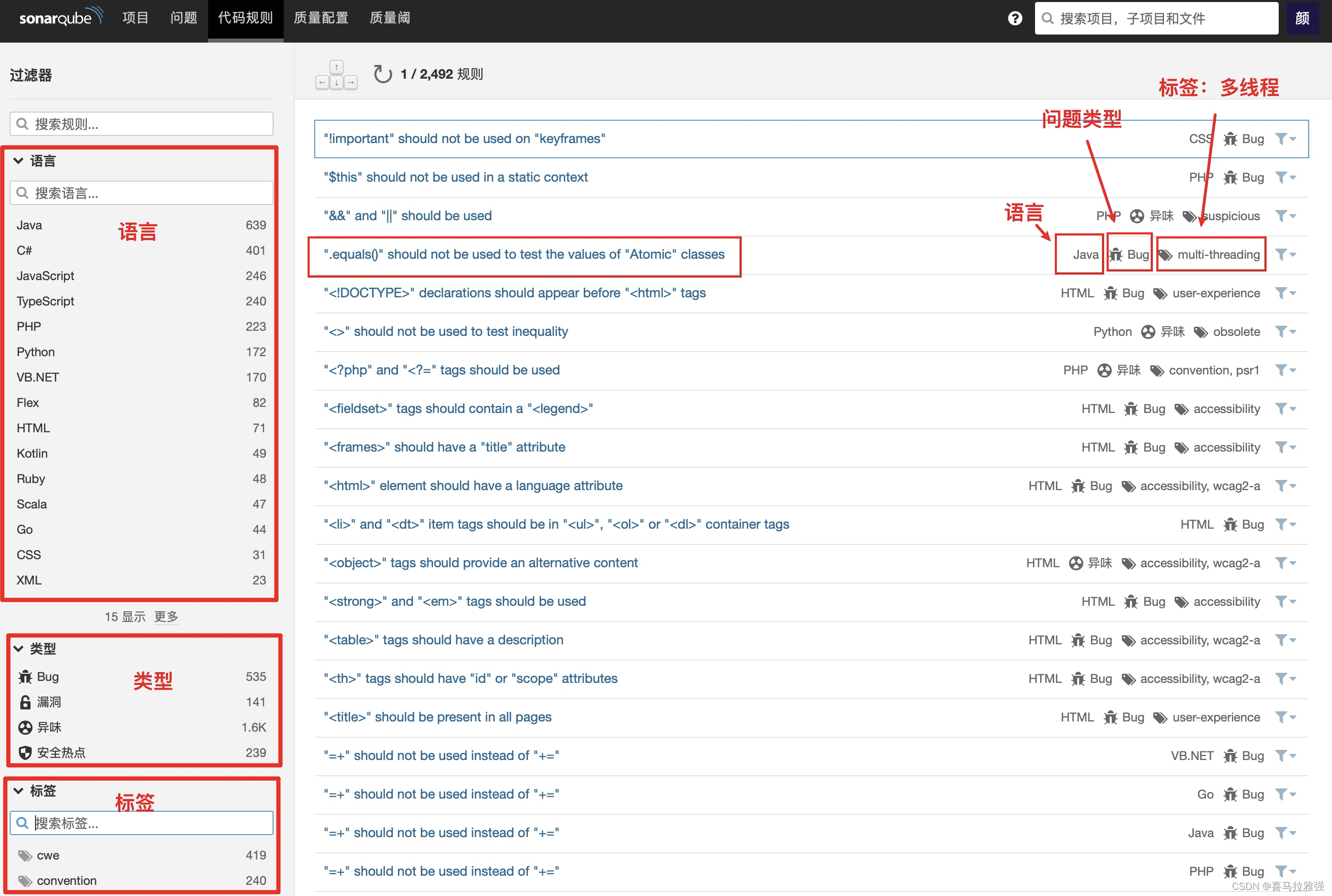Image resolution: width=1332 pixels, height=896 pixels.
Task: Open the user avatar 颜
Action: point(1302,18)
